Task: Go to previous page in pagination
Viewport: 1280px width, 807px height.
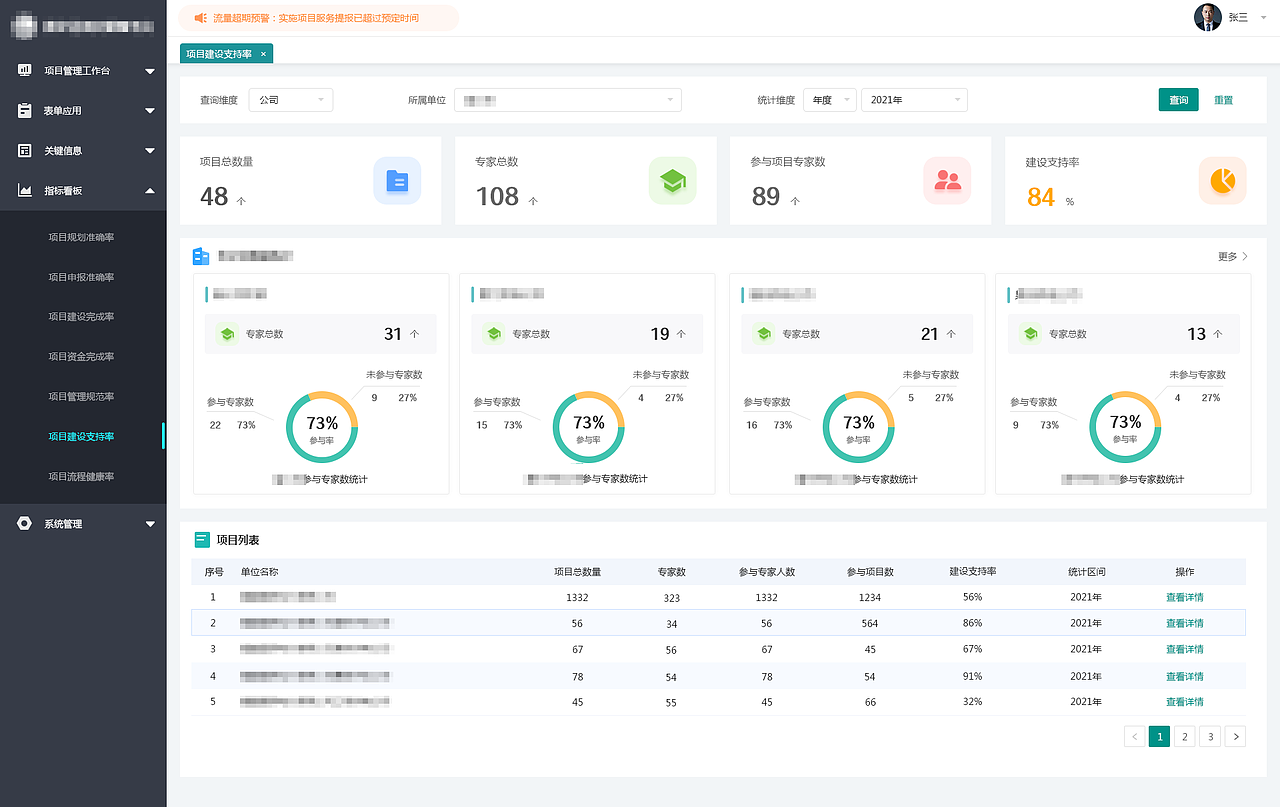Action: (1134, 737)
